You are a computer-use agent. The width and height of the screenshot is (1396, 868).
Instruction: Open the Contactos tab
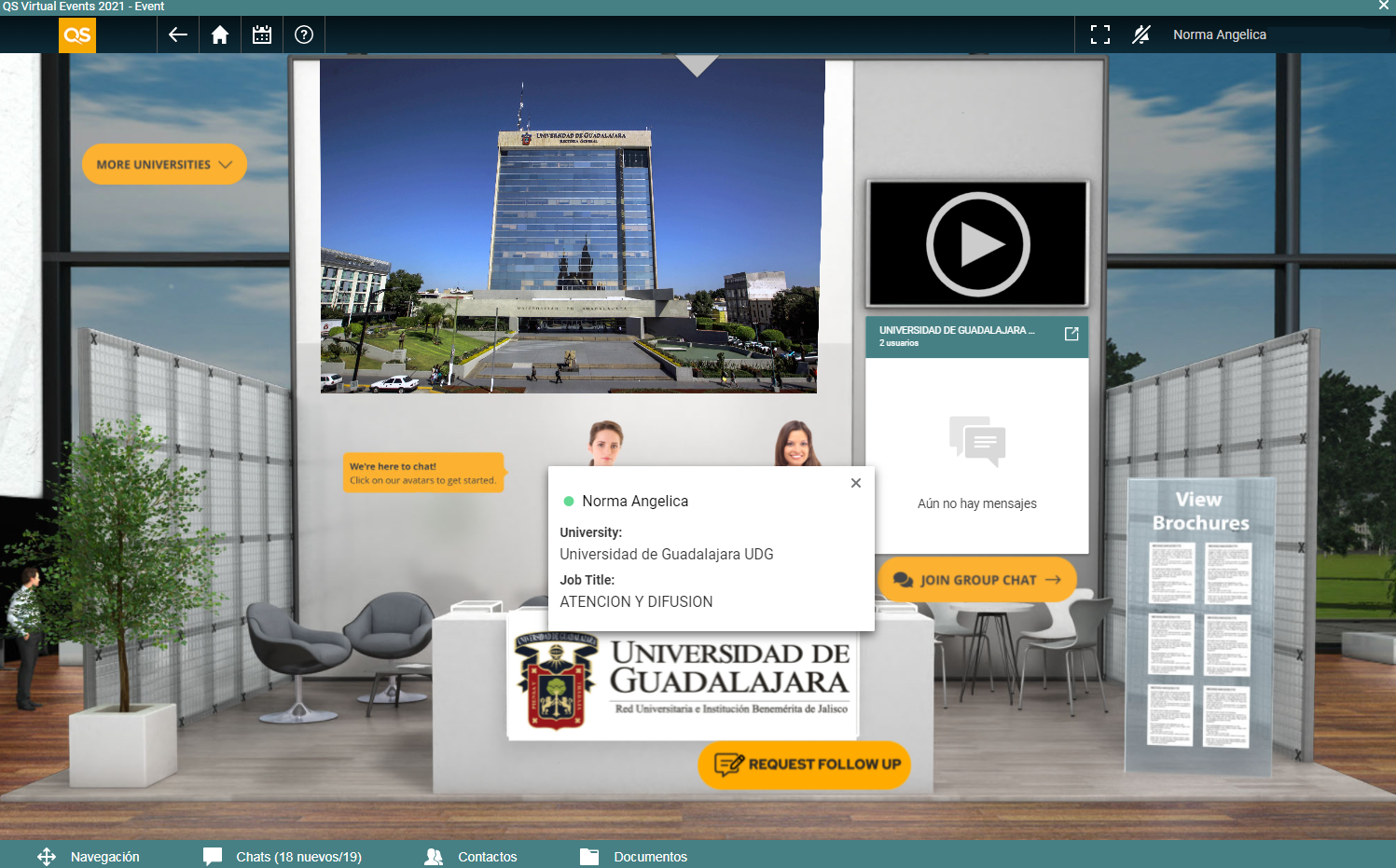[471, 856]
